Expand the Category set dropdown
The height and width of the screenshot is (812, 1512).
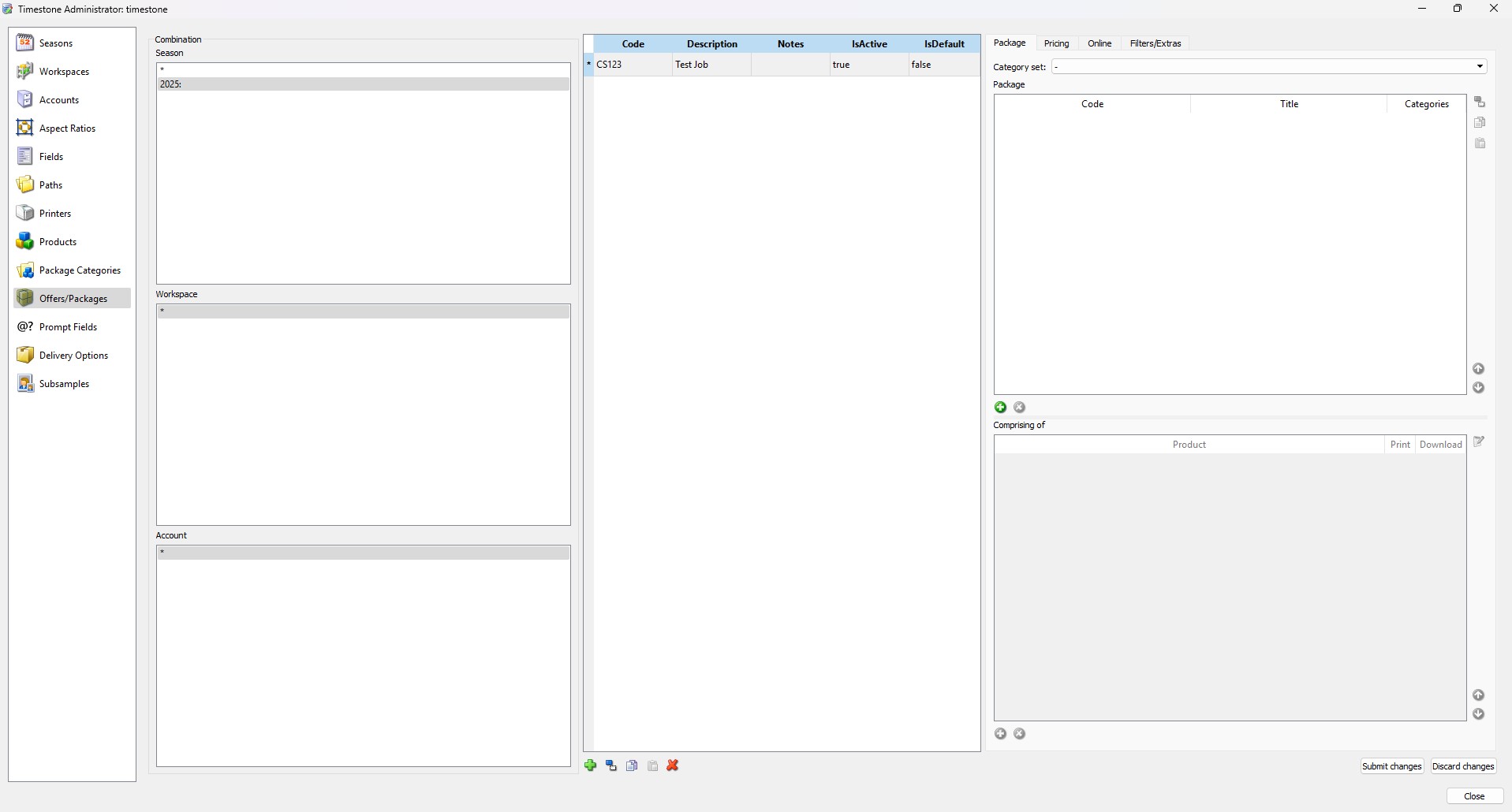1480,67
